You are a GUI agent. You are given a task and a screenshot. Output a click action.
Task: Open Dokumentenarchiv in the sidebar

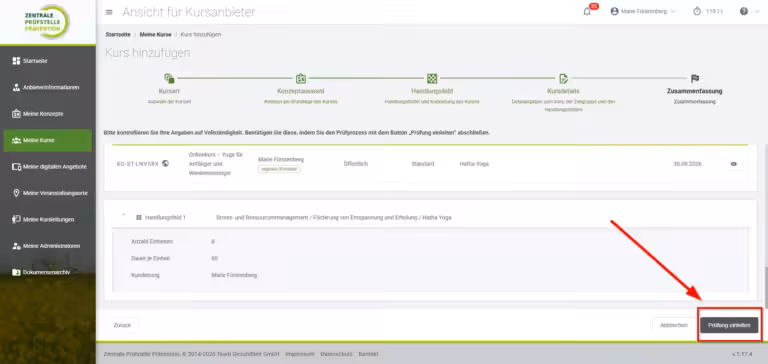pyautogui.click(x=48, y=272)
